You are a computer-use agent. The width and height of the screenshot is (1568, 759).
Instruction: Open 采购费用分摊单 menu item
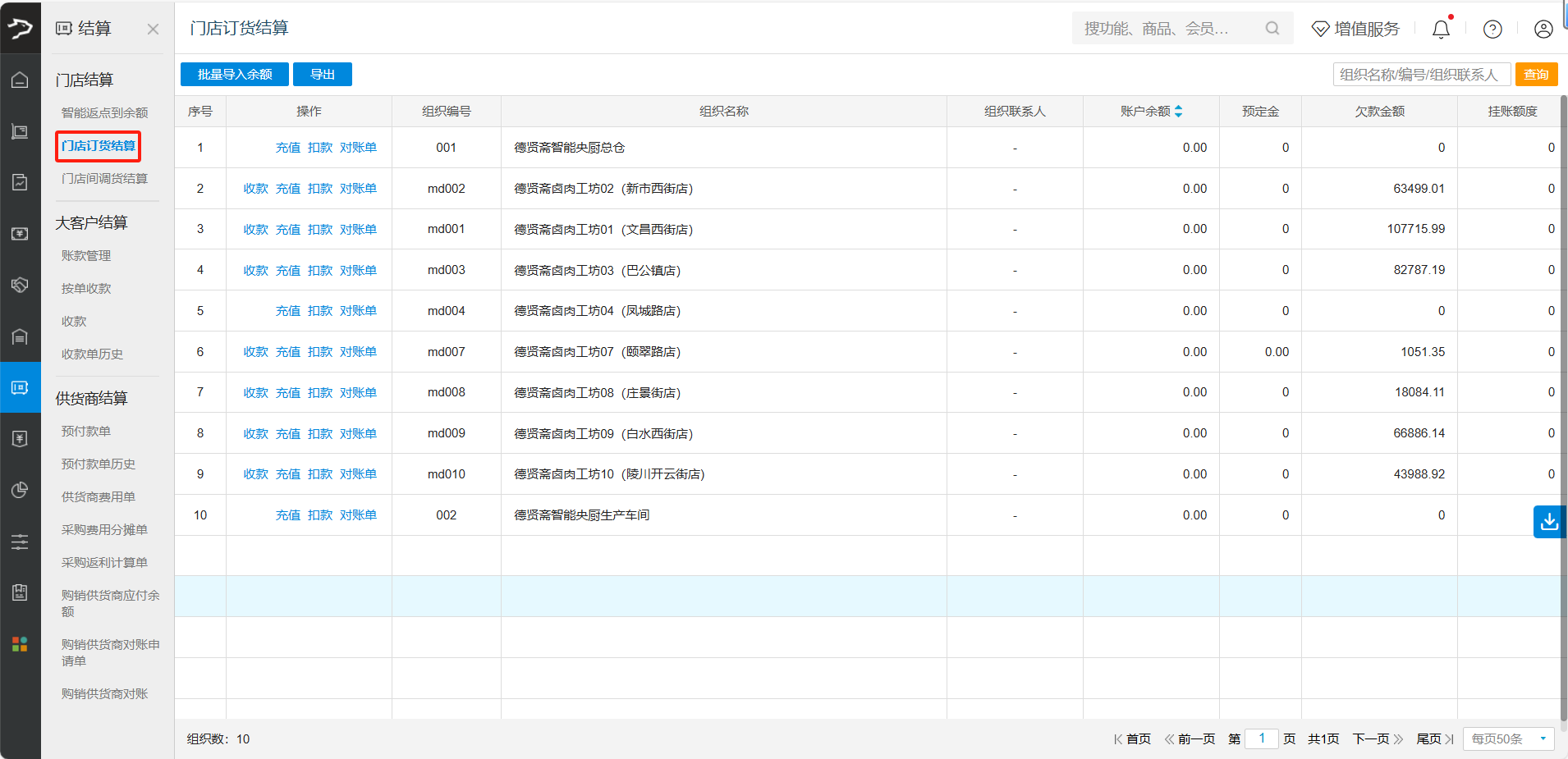click(x=104, y=530)
